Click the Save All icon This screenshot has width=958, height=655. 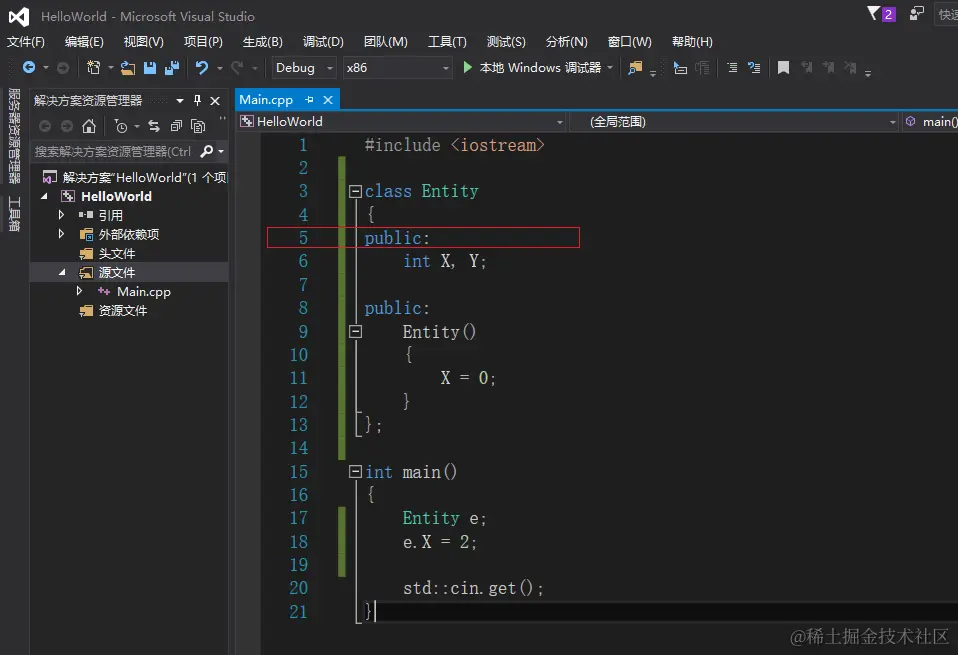(x=172, y=68)
